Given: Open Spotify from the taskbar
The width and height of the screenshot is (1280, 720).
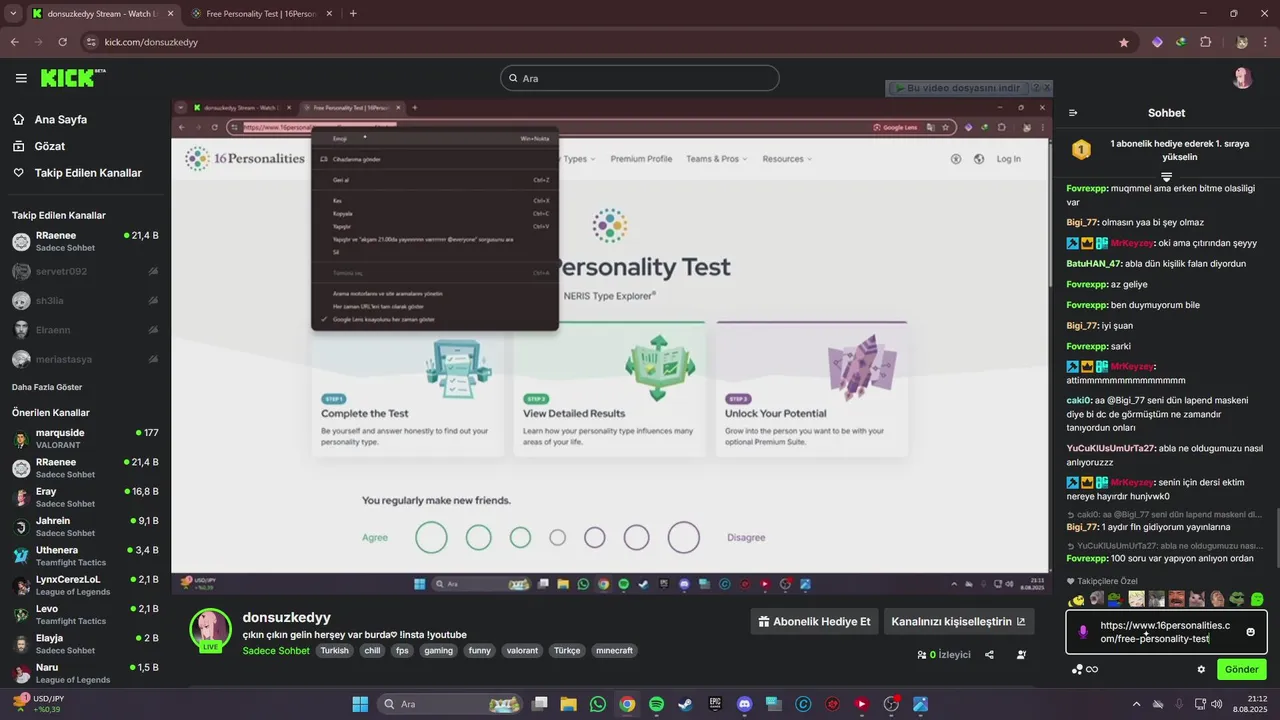Looking at the screenshot, I should click(x=656, y=704).
